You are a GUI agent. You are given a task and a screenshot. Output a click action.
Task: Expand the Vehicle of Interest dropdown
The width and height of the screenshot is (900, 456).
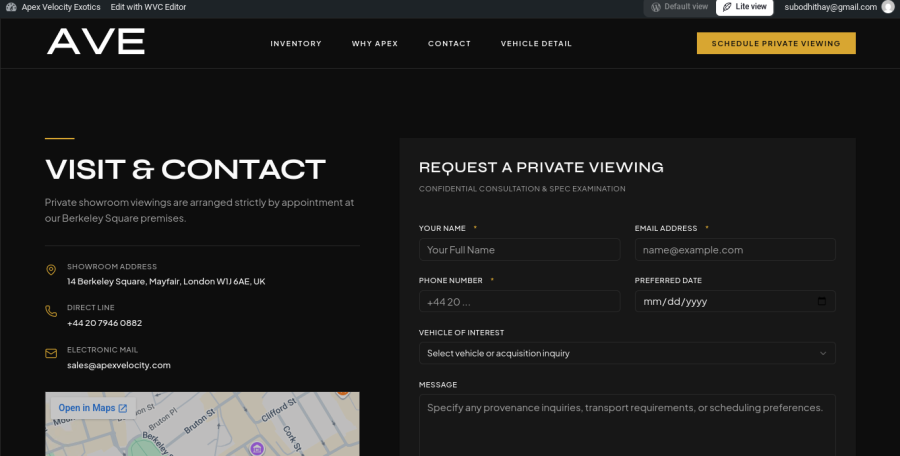click(627, 353)
